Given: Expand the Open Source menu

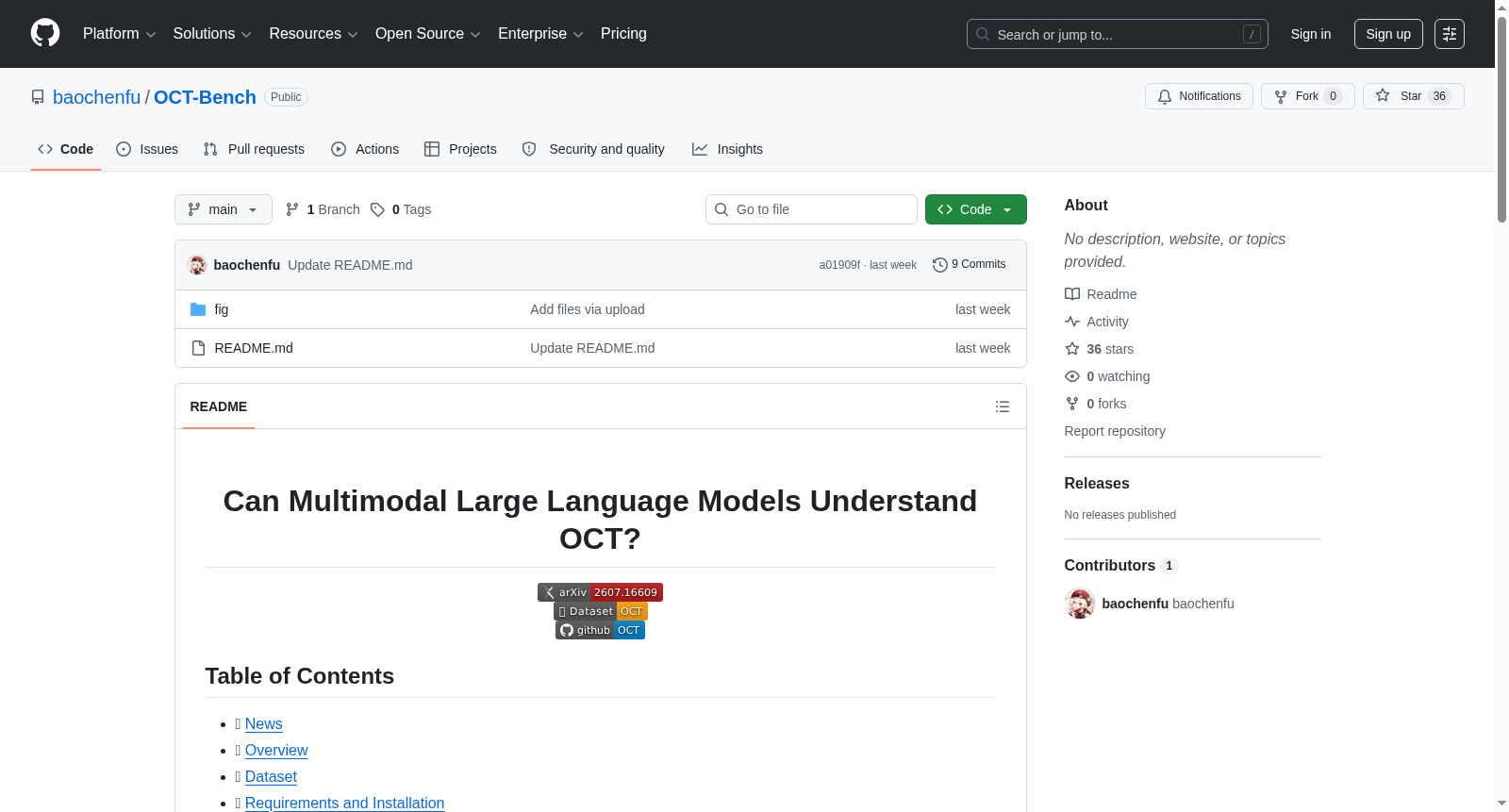Looking at the screenshot, I should [428, 34].
